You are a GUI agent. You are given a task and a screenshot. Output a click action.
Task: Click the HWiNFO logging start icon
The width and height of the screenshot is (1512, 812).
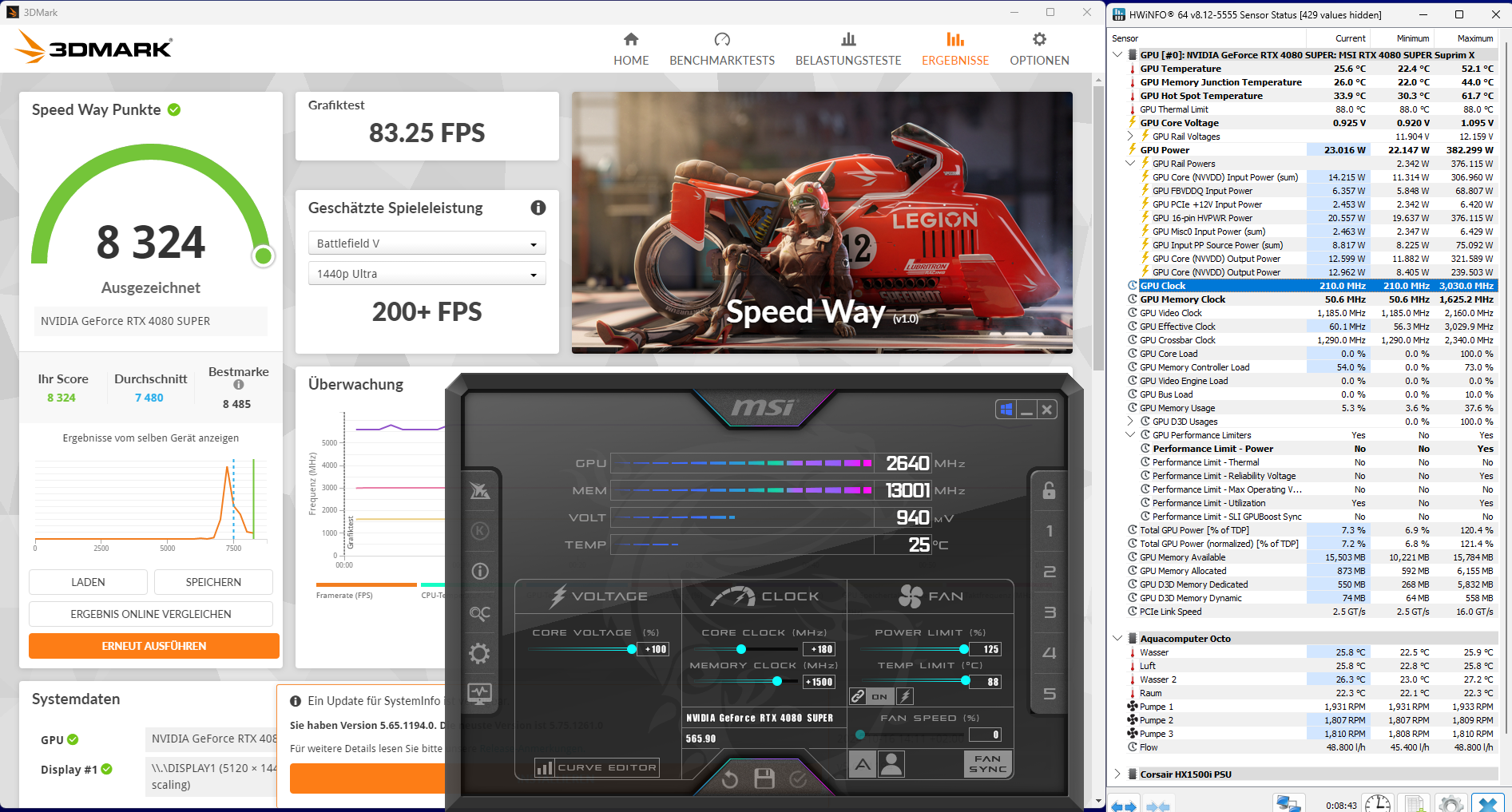click(1415, 803)
